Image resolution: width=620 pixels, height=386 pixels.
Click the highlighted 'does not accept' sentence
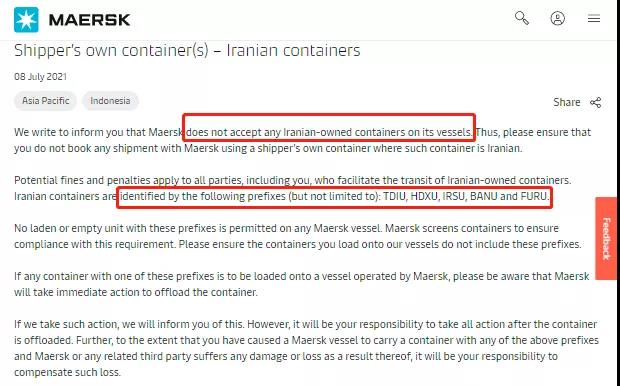[329, 132]
